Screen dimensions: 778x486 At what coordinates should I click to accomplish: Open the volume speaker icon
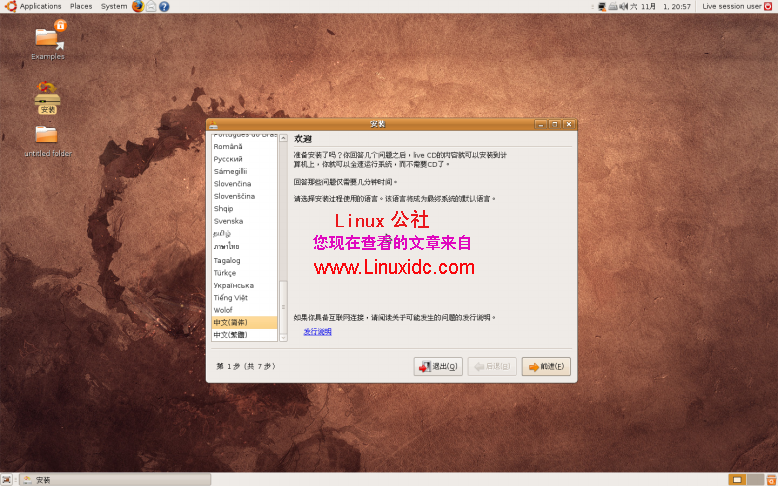[x=623, y=6]
